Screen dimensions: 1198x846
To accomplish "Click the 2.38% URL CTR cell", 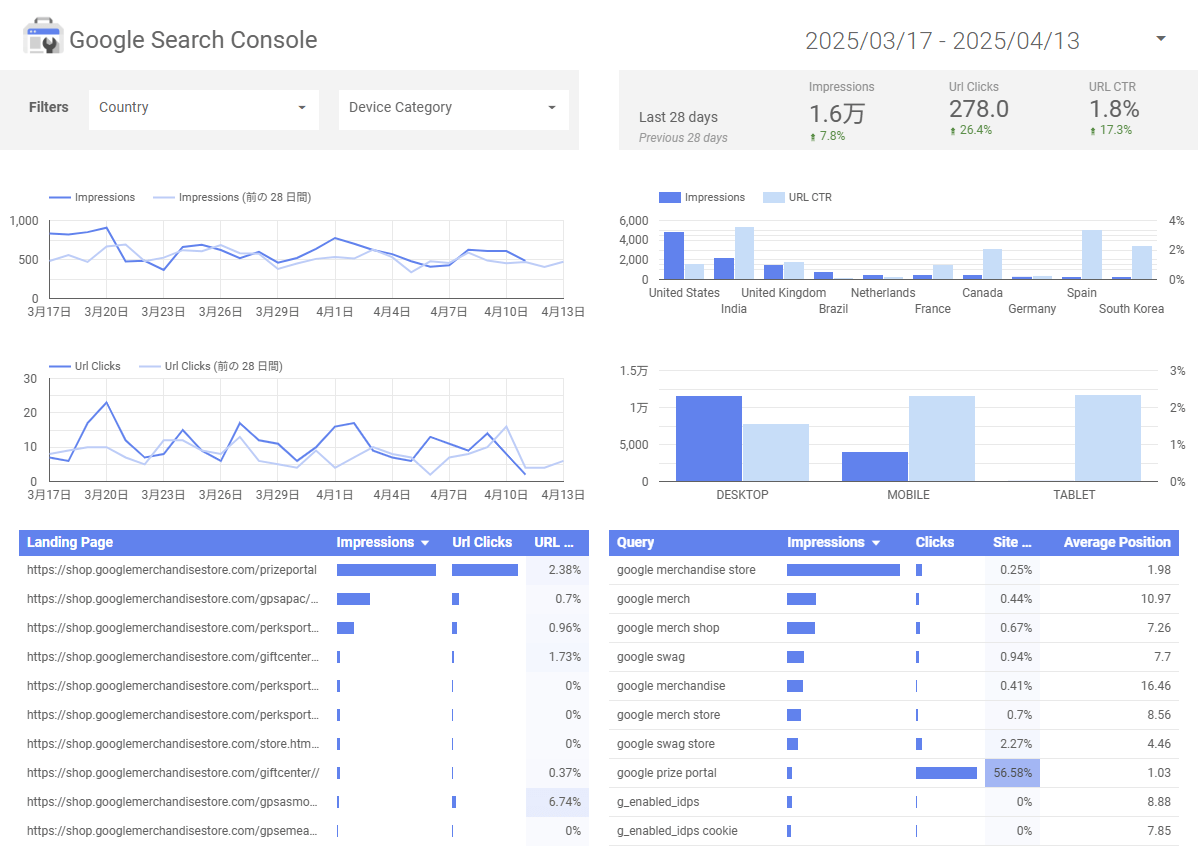I will 557,570.
